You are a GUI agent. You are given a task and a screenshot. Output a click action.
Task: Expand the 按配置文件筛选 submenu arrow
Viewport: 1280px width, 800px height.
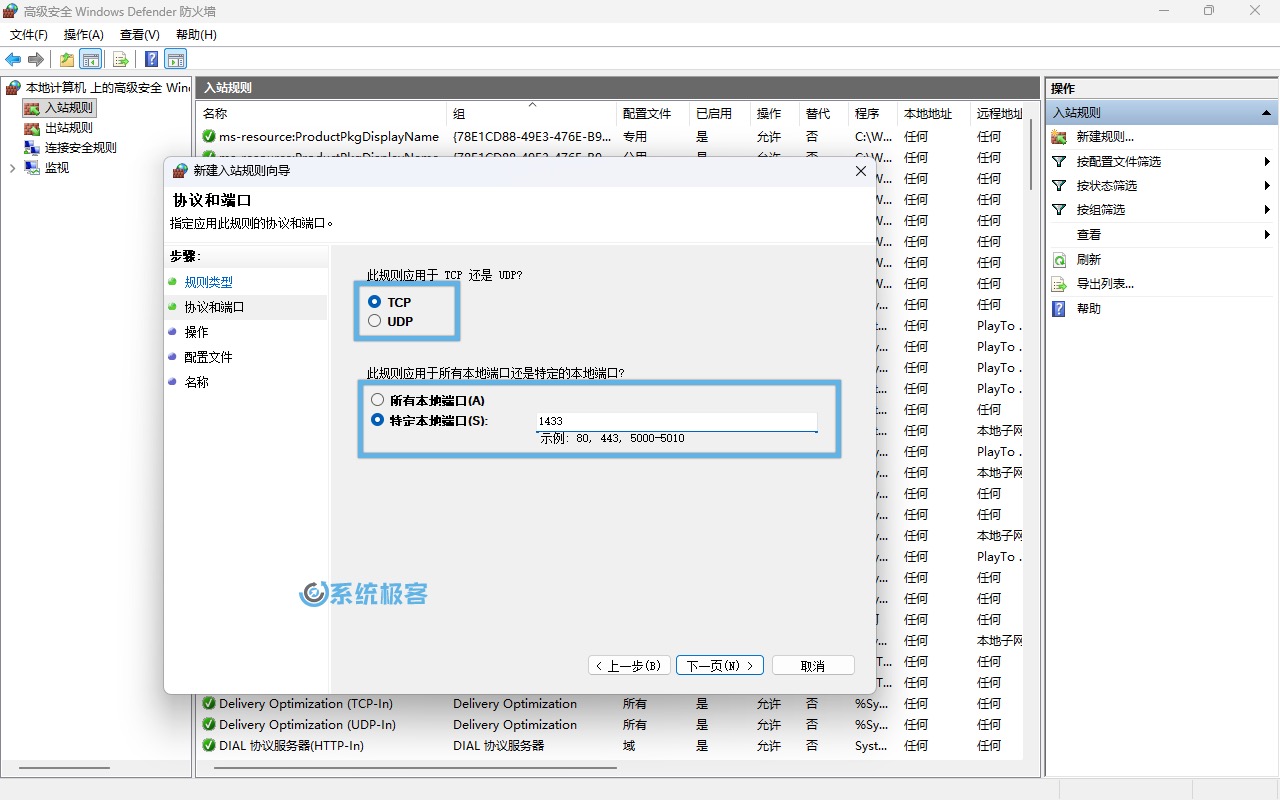1267,162
